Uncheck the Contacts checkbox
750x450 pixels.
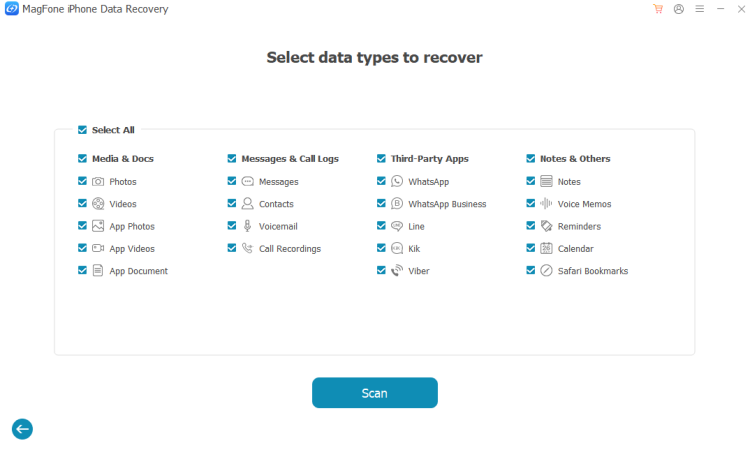pyautogui.click(x=232, y=203)
